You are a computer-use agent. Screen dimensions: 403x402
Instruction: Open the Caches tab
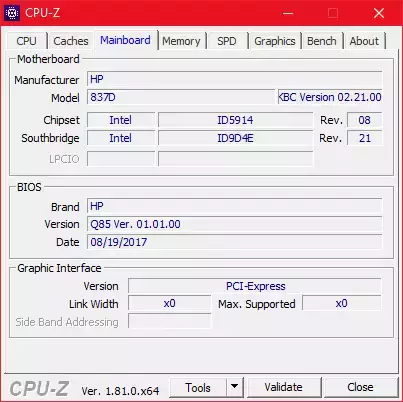tap(71, 41)
